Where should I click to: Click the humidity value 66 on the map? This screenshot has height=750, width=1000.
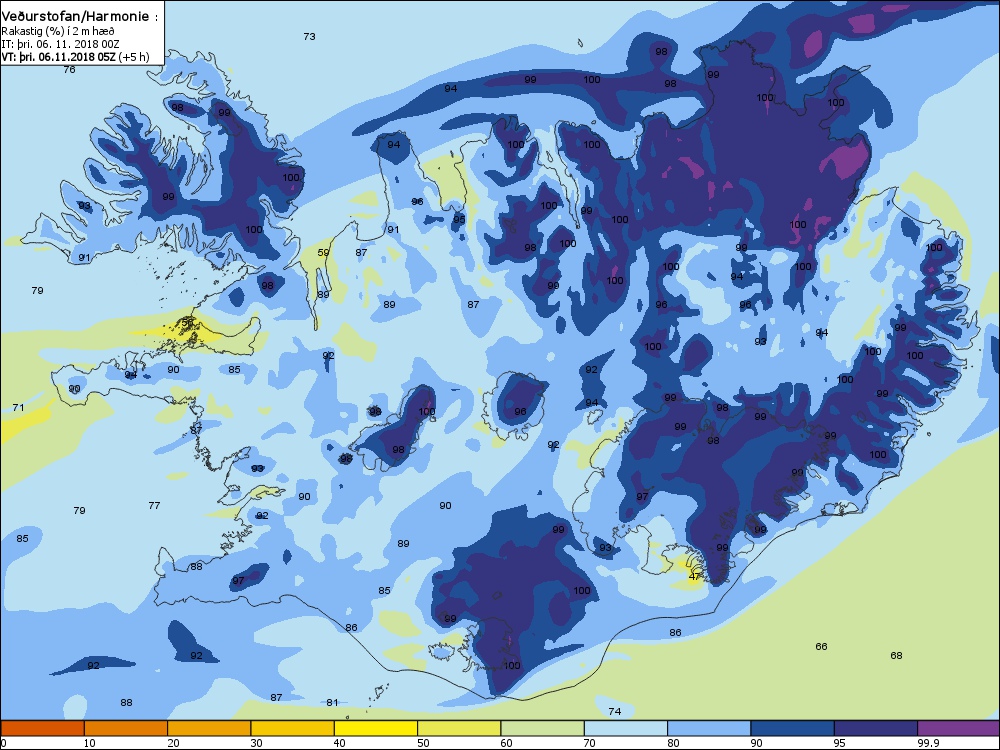821,647
